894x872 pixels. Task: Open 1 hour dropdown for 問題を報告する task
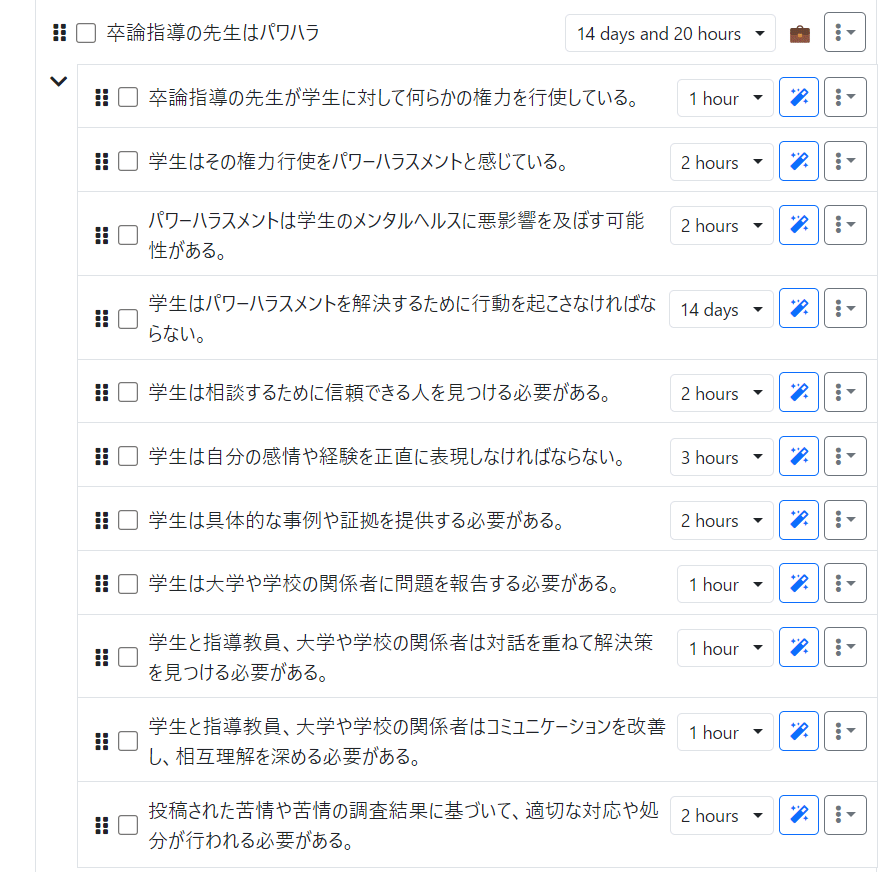coord(725,584)
